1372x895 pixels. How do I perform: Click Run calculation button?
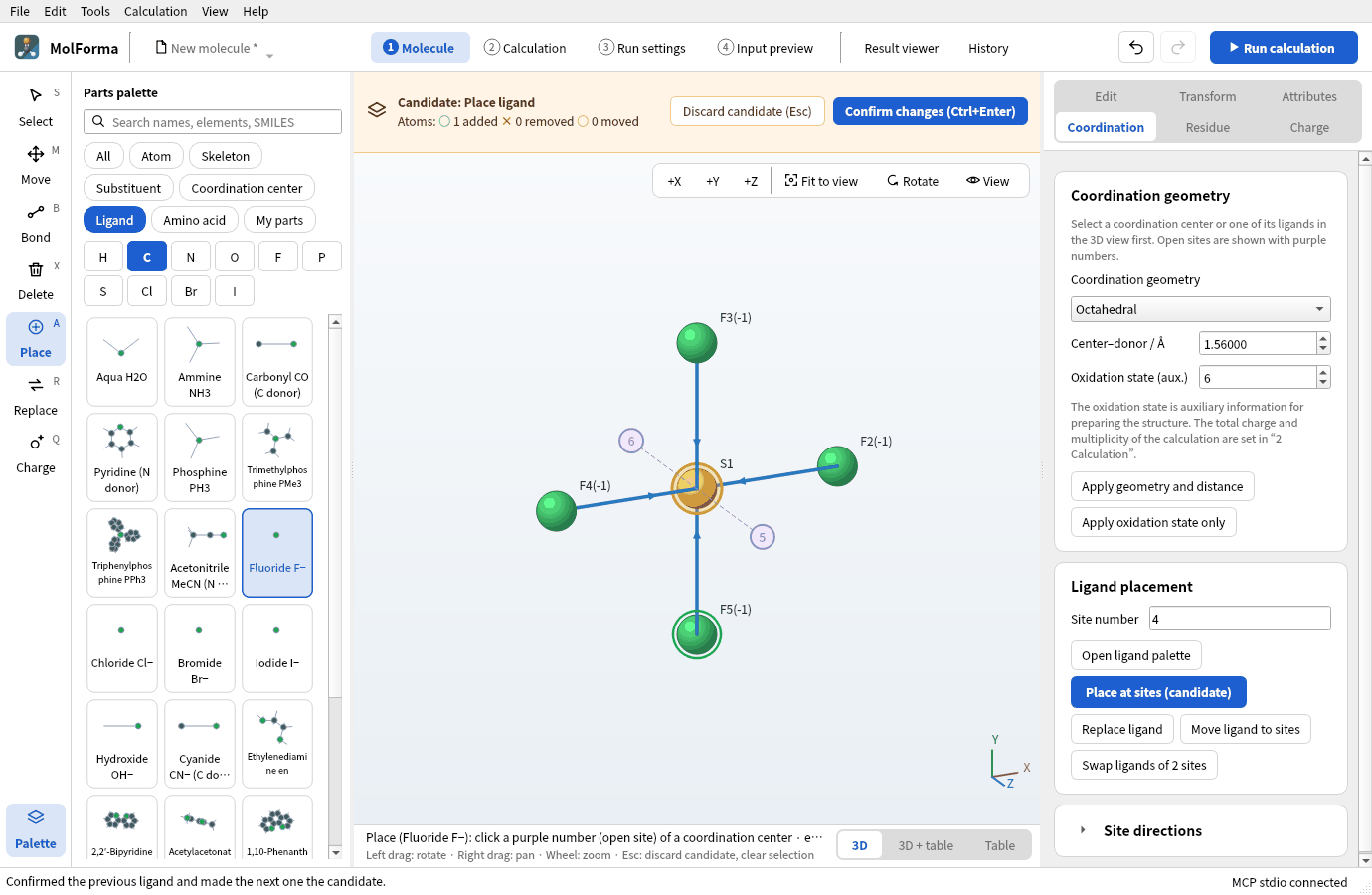[x=1284, y=47]
